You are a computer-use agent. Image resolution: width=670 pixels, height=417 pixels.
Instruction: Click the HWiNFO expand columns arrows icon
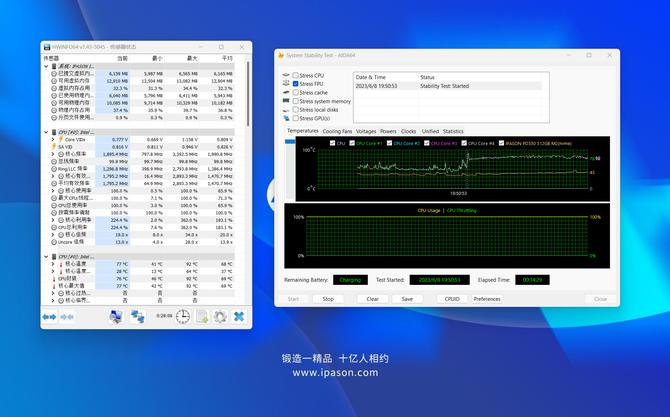tap(49, 317)
